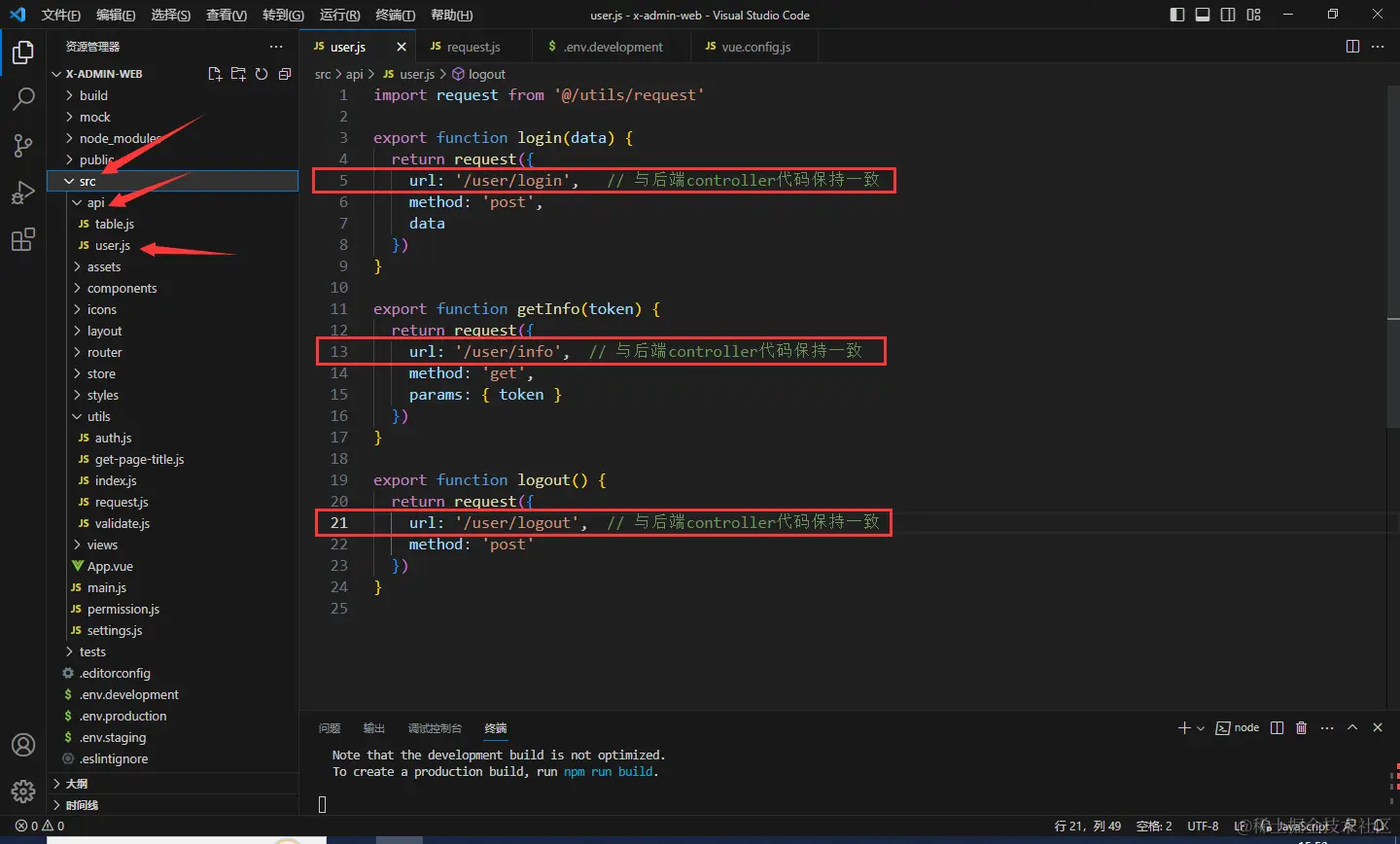Open the Manage gear icon
Image resolution: width=1400 pixels, height=844 pixels.
coord(23,791)
